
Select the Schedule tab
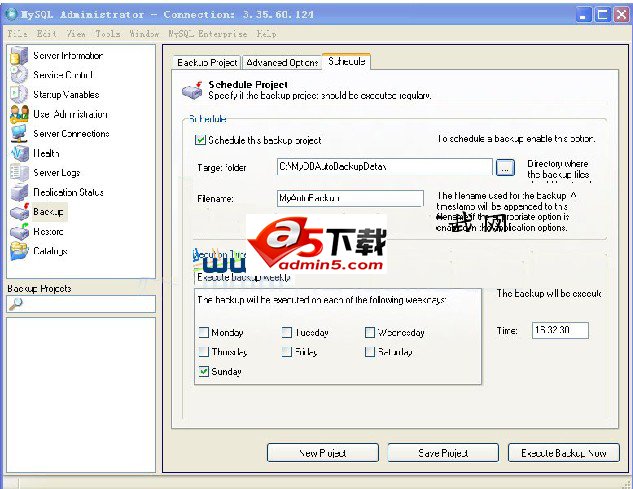click(346, 61)
